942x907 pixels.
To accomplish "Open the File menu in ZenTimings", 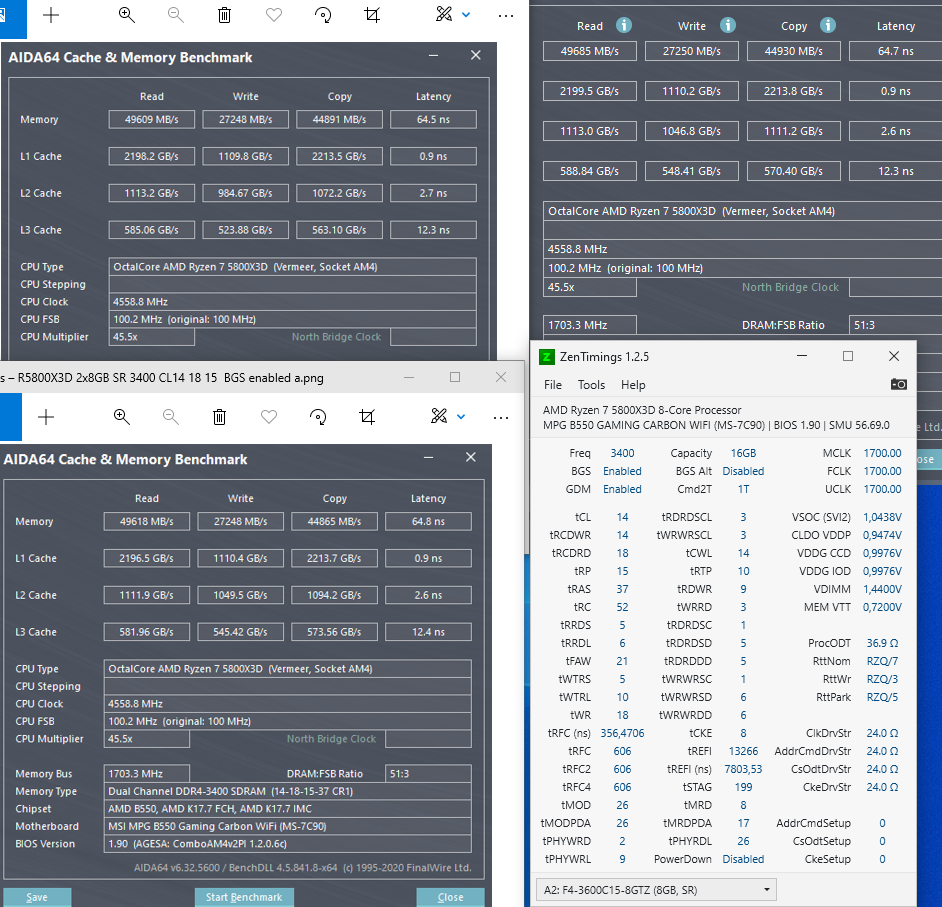I will (x=553, y=384).
